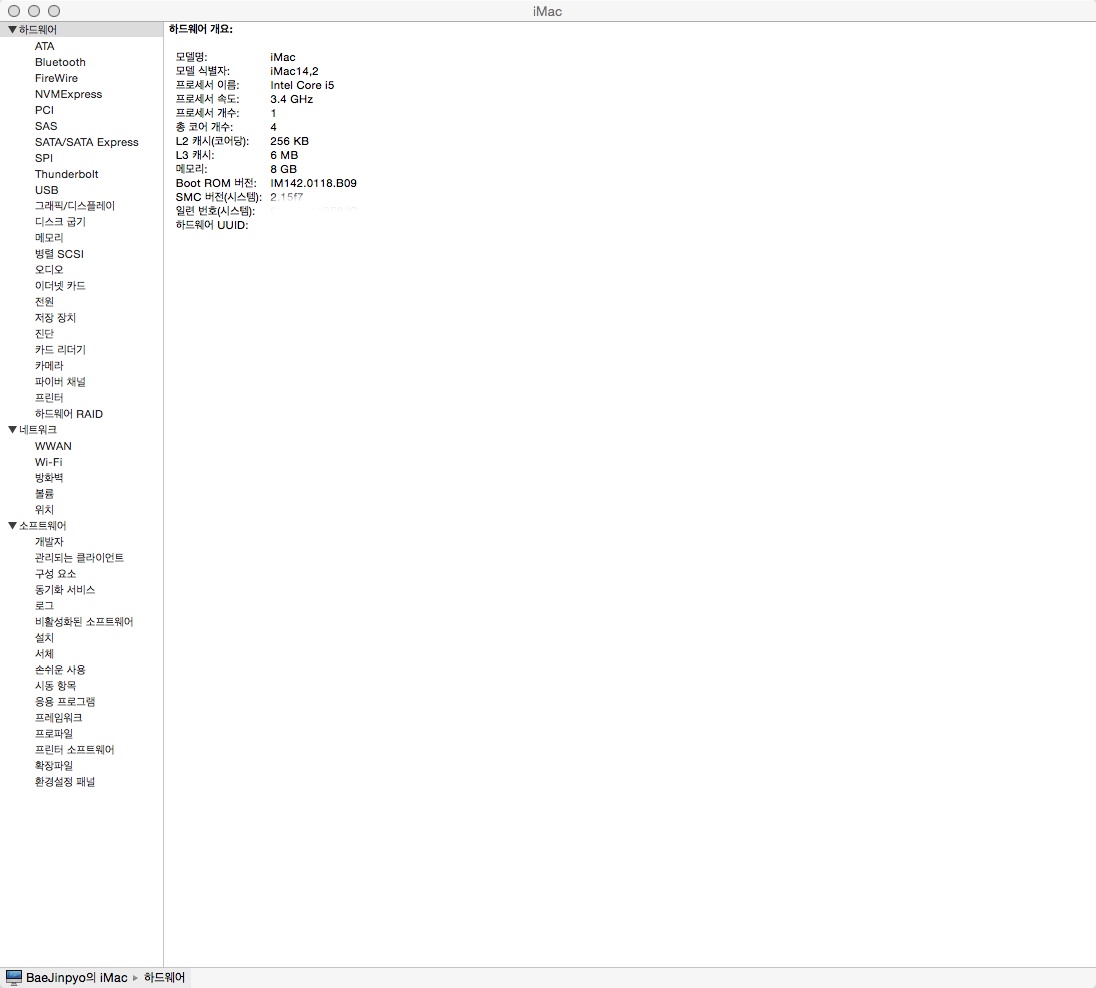Collapse the 소프트웨어 section triangle
Viewport: 1096px width, 988px height.
pos(12,526)
